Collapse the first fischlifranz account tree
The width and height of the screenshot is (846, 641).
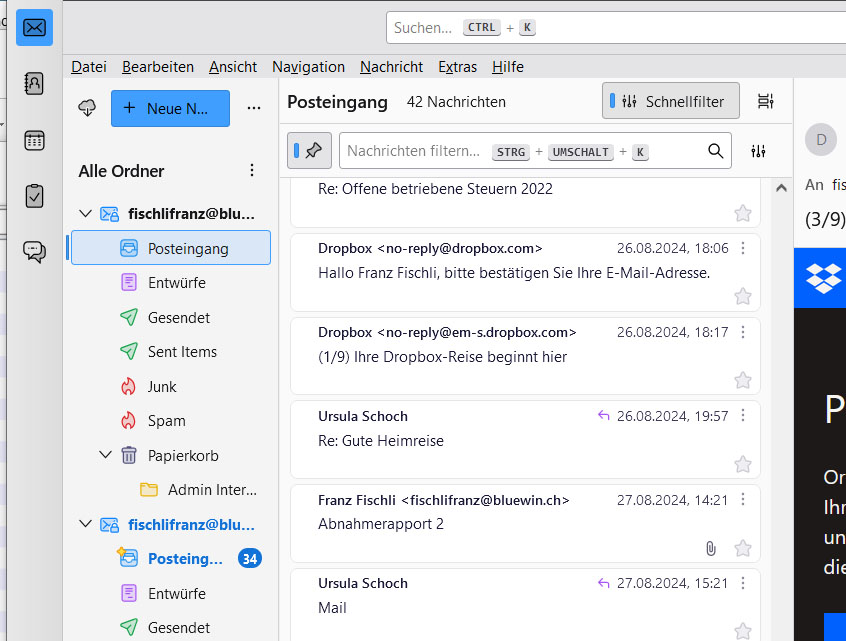(x=86, y=213)
